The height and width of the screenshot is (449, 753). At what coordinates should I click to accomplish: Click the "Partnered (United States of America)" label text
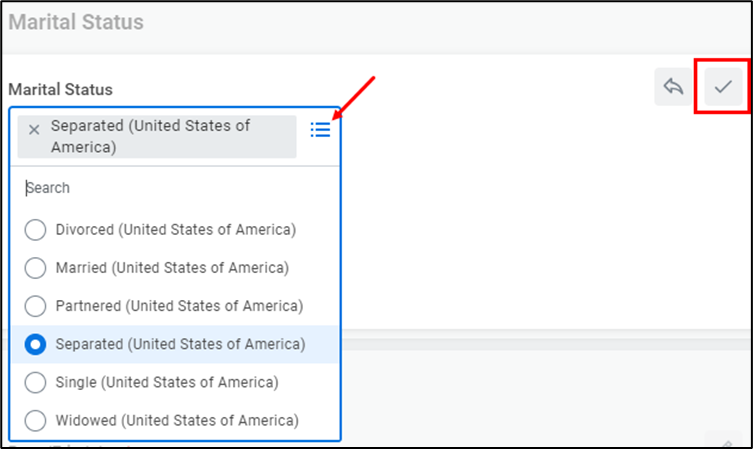point(179,306)
